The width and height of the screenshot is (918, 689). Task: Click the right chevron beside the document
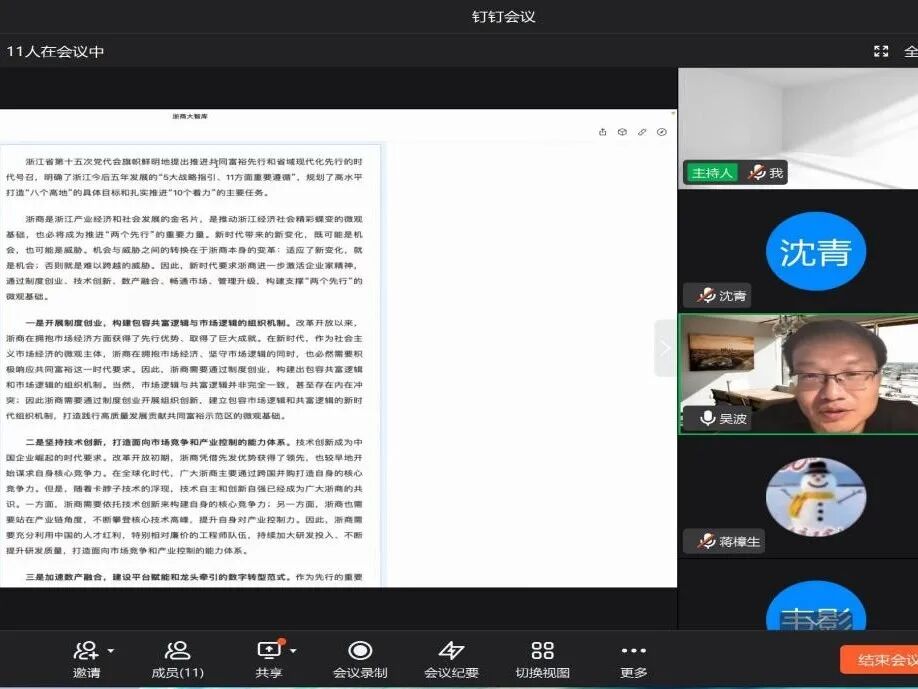pyautogui.click(x=665, y=345)
